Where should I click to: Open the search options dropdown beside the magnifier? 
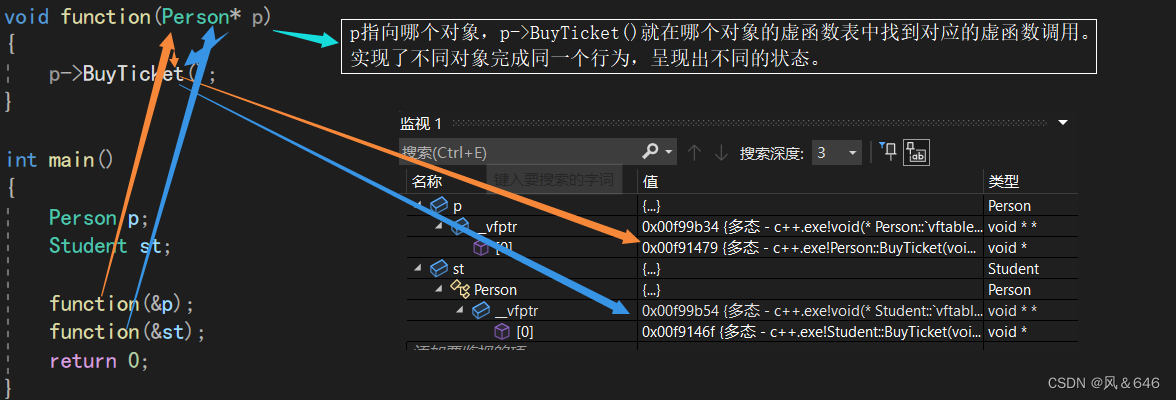pyautogui.click(x=669, y=152)
